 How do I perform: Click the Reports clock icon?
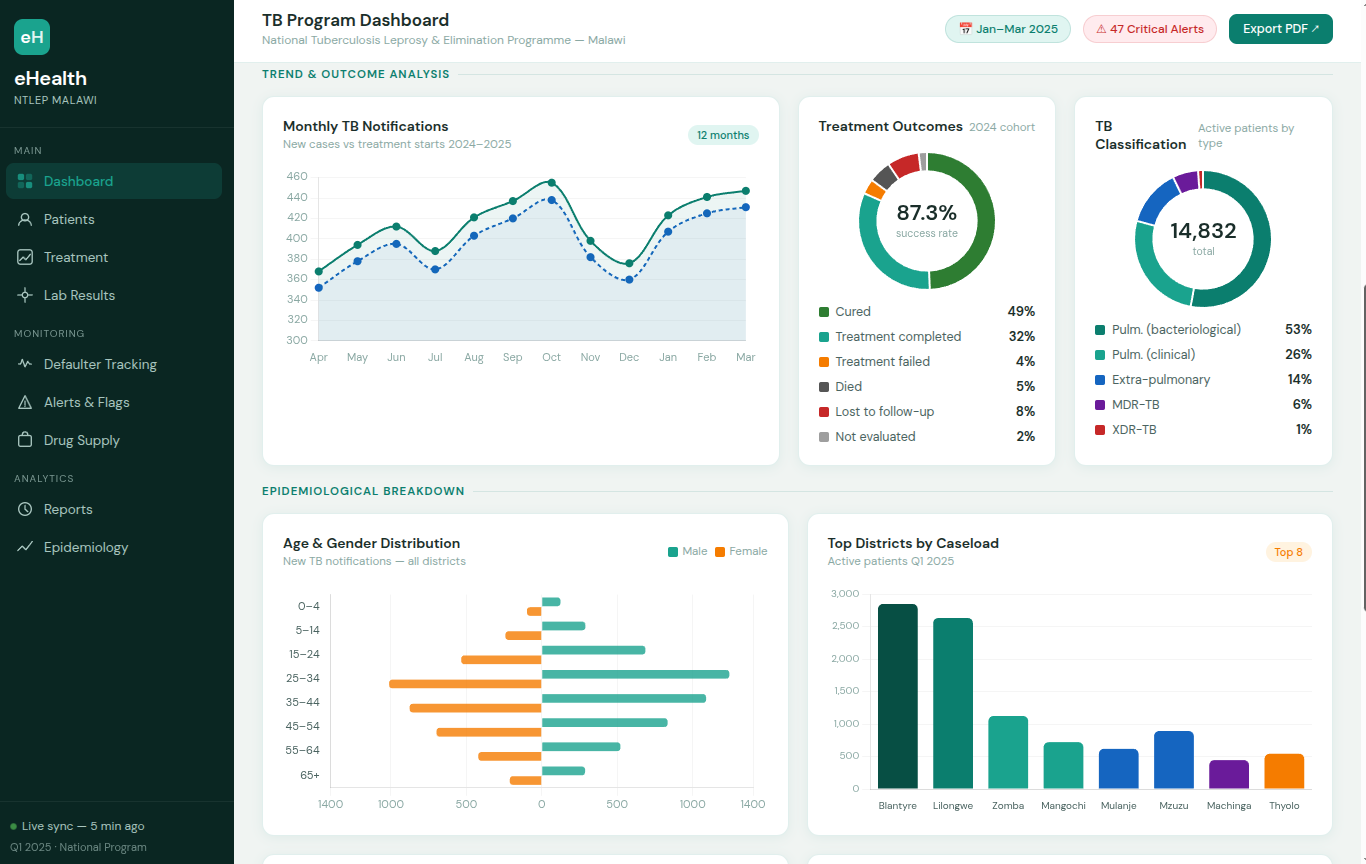click(x=25, y=509)
